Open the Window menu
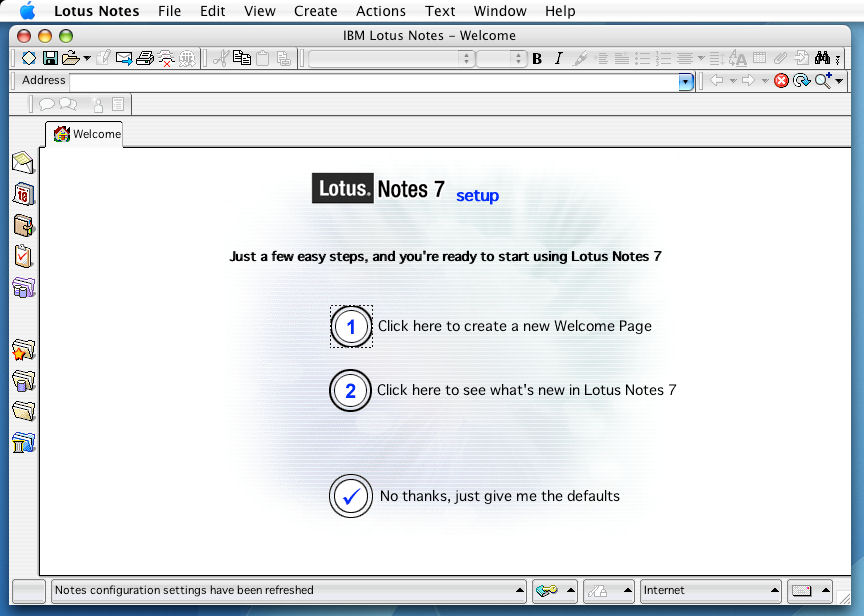Screen dimensions: 864x616 pos(500,11)
